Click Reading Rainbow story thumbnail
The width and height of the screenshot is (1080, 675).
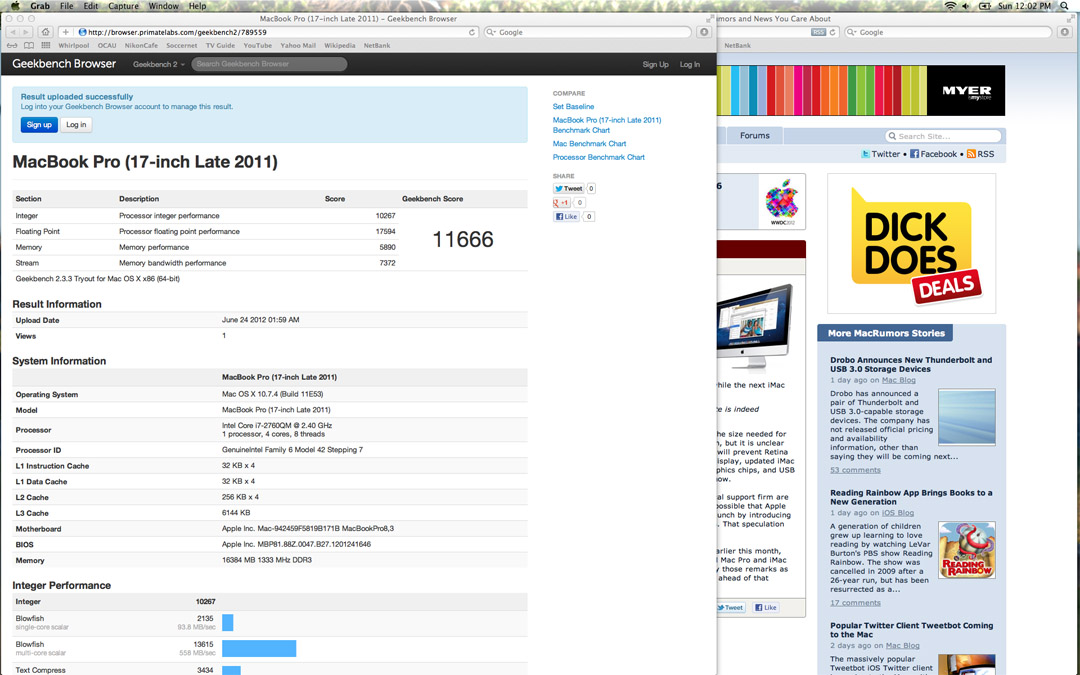967,550
